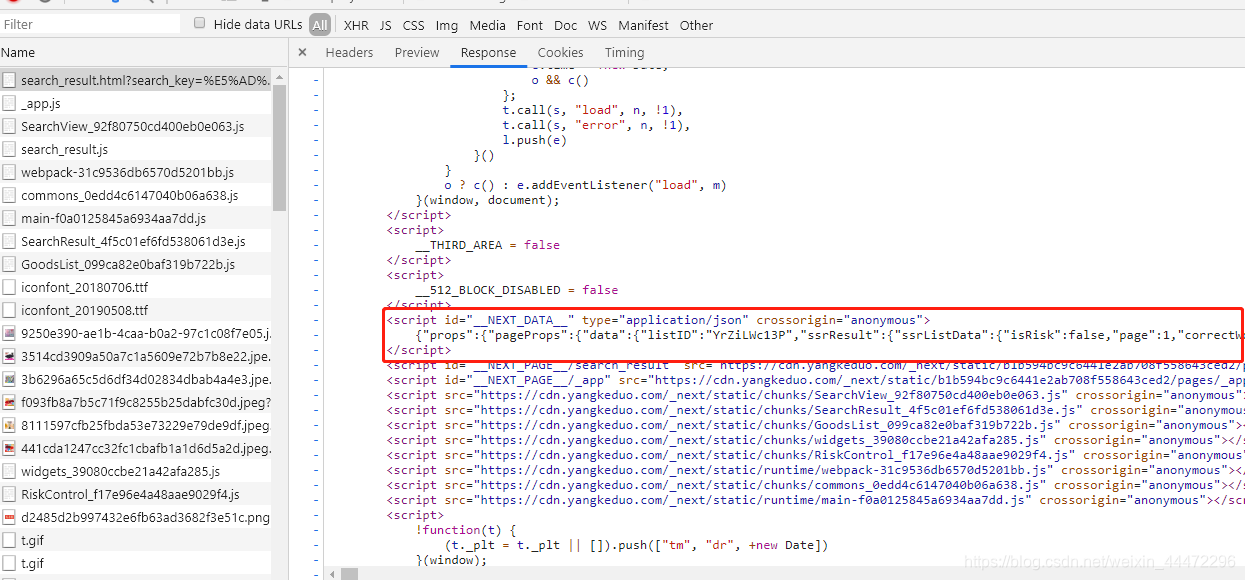Click the }(window, document); code line

[489, 200]
